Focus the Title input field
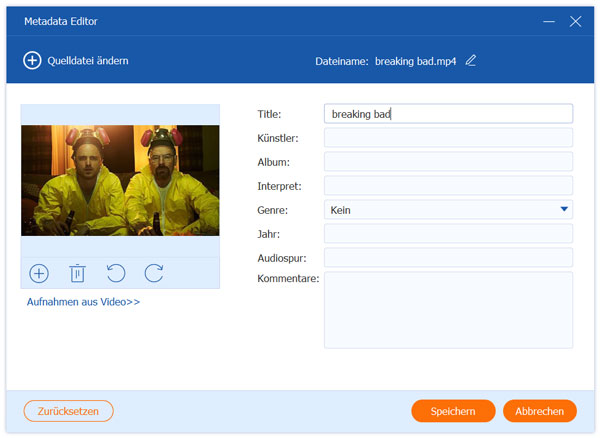 [448, 114]
